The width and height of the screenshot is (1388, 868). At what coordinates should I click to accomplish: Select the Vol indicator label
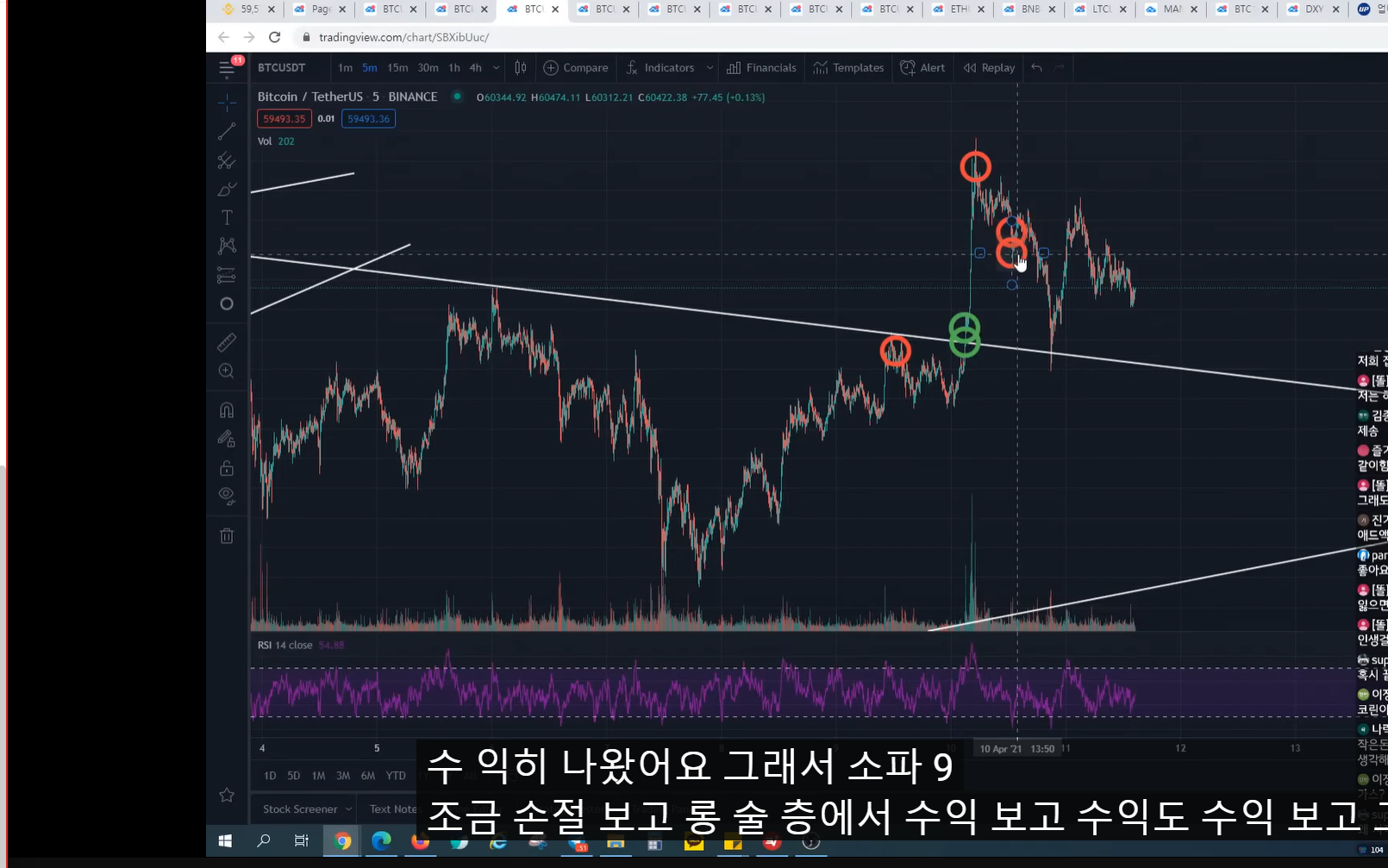[265, 141]
